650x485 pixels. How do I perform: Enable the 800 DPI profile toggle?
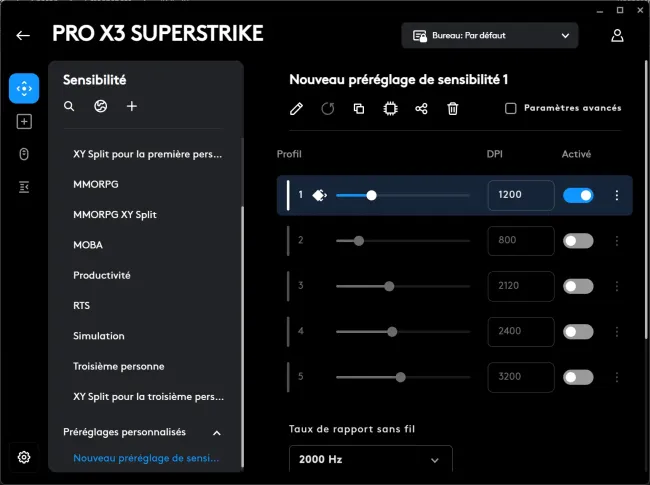coord(578,241)
